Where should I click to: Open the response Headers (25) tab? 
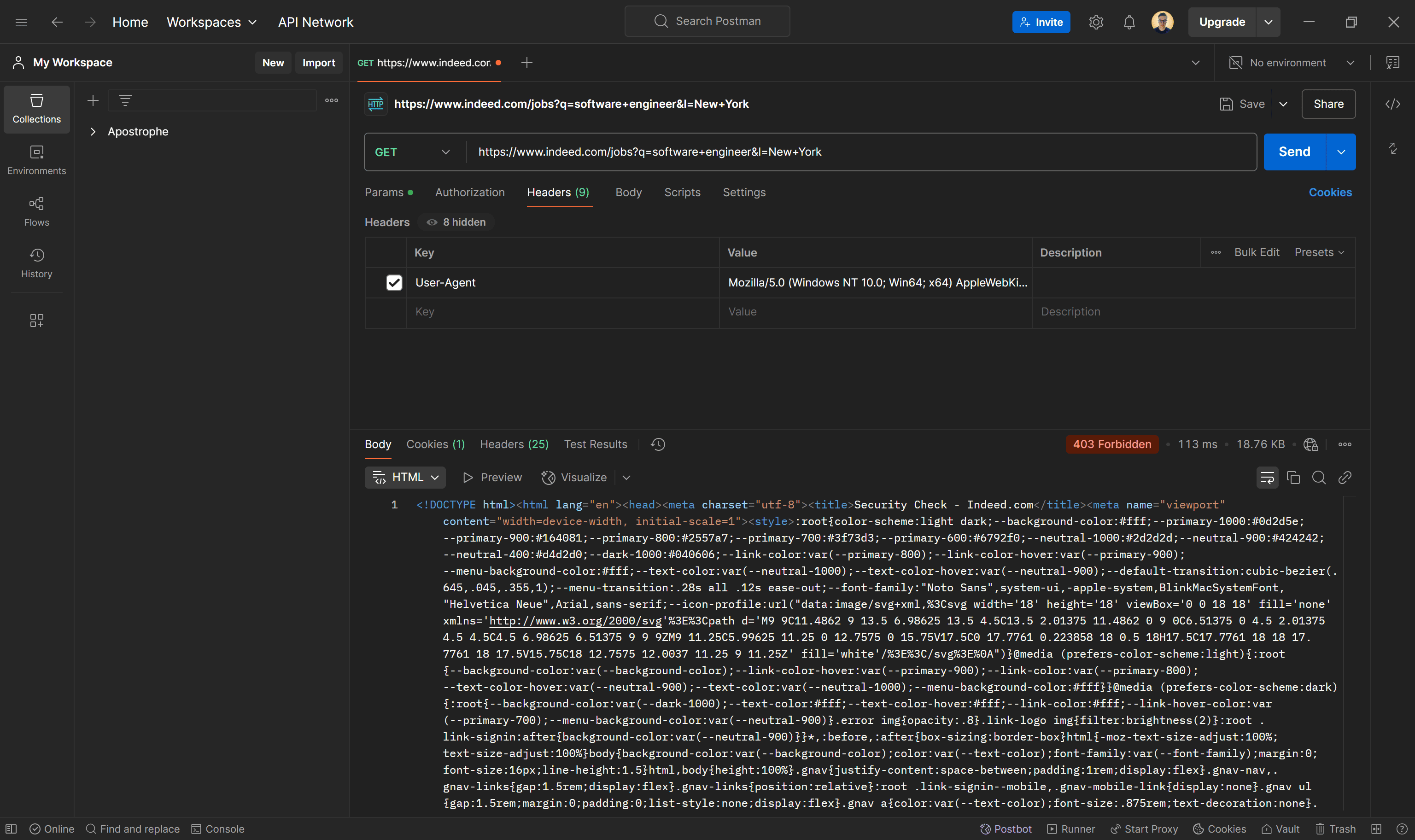tap(514, 444)
